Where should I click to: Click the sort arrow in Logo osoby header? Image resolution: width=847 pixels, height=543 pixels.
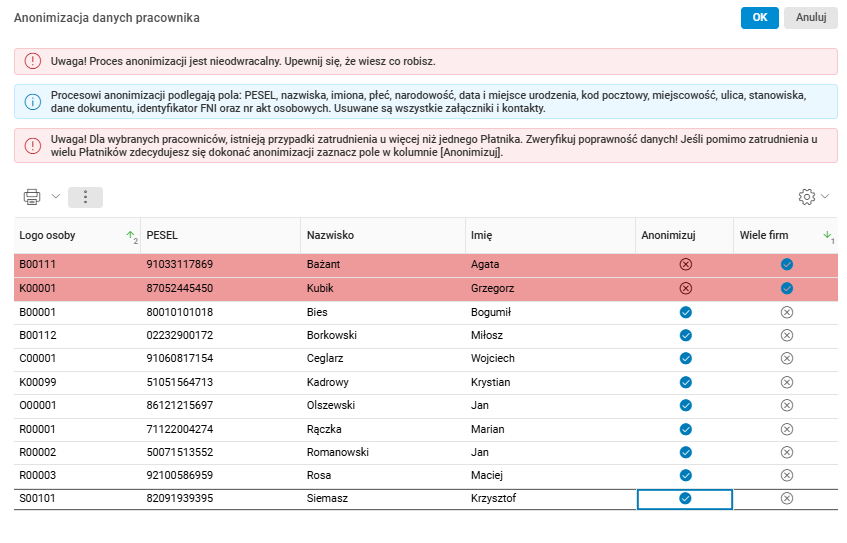(130, 236)
